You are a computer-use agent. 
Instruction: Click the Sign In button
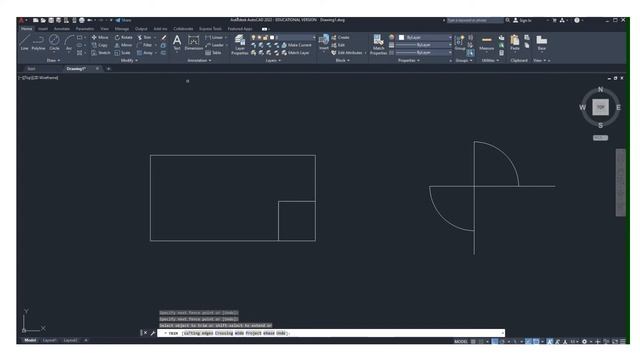(522, 20)
